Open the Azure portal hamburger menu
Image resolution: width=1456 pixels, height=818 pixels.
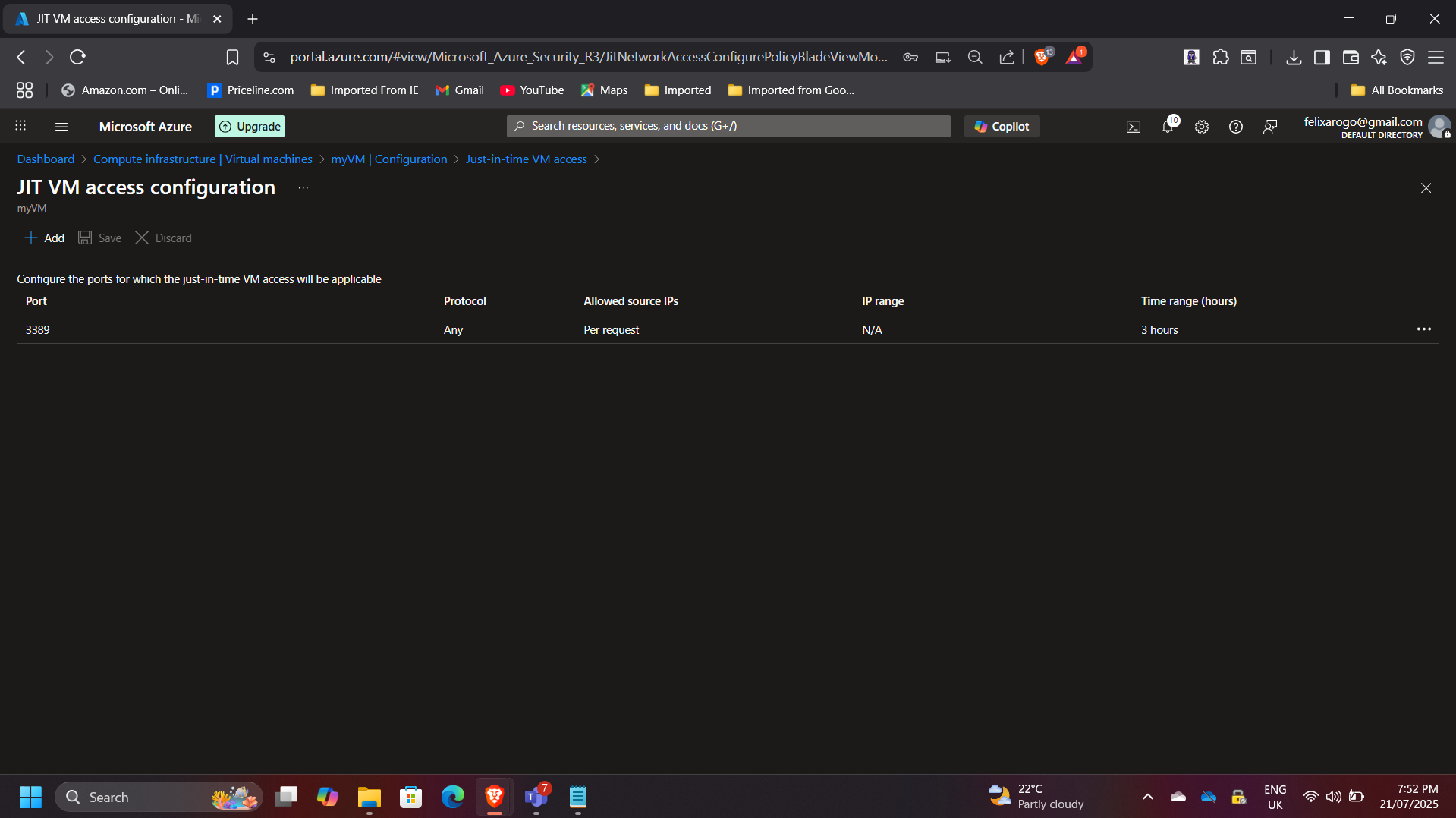coord(61,127)
